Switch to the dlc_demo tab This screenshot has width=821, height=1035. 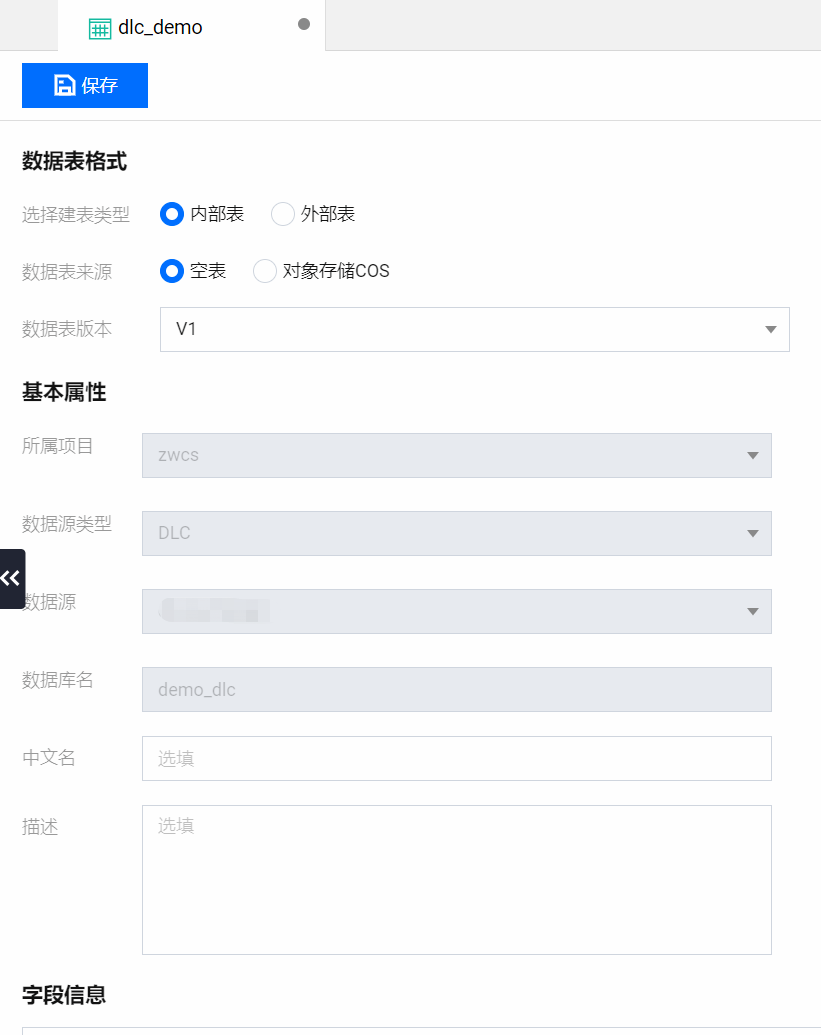pos(160,28)
